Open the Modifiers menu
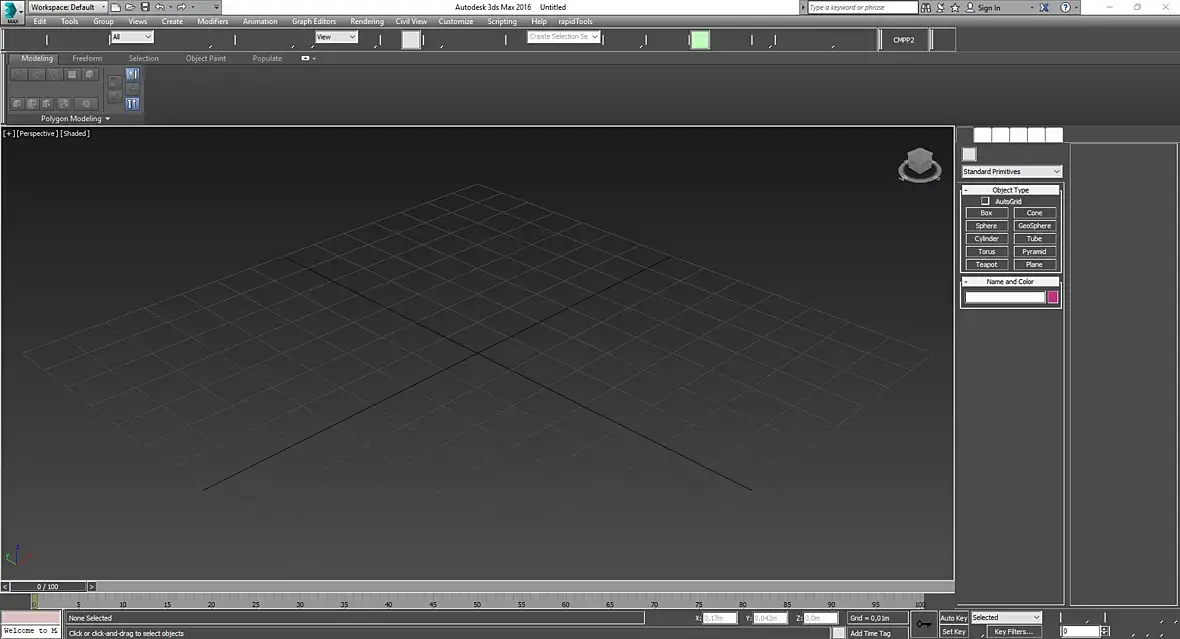Viewport: 1180px width, 639px height. click(212, 21)
